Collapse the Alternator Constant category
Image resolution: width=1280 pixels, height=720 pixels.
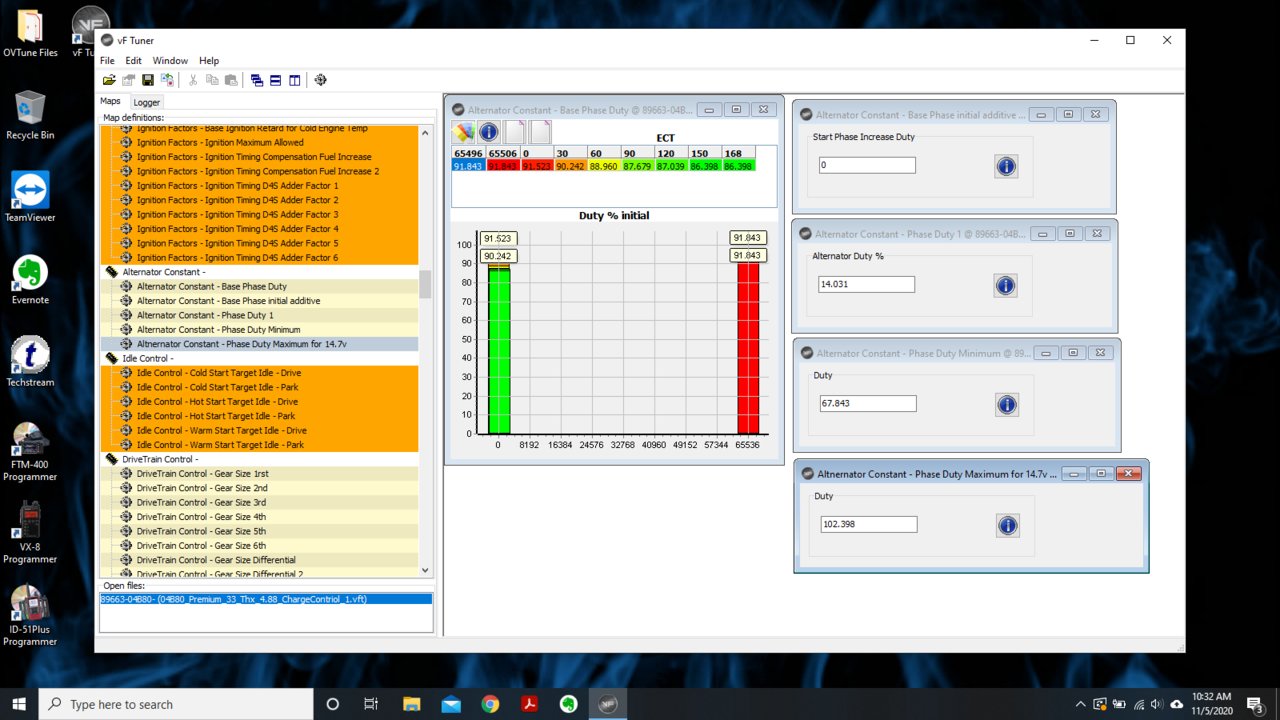click(x=164, y=272)
